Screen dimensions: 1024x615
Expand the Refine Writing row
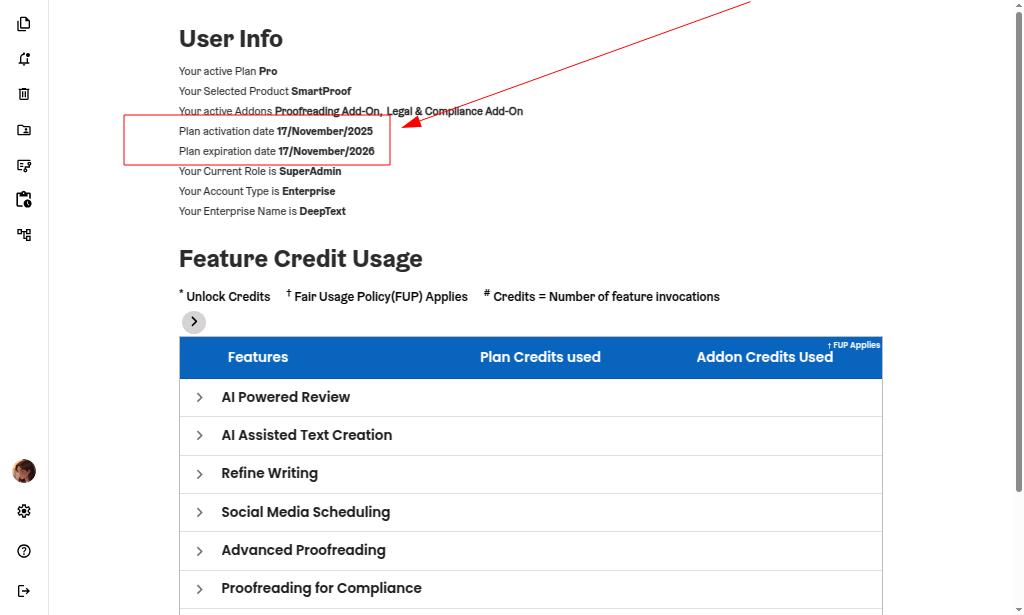(x=200, y=474)
